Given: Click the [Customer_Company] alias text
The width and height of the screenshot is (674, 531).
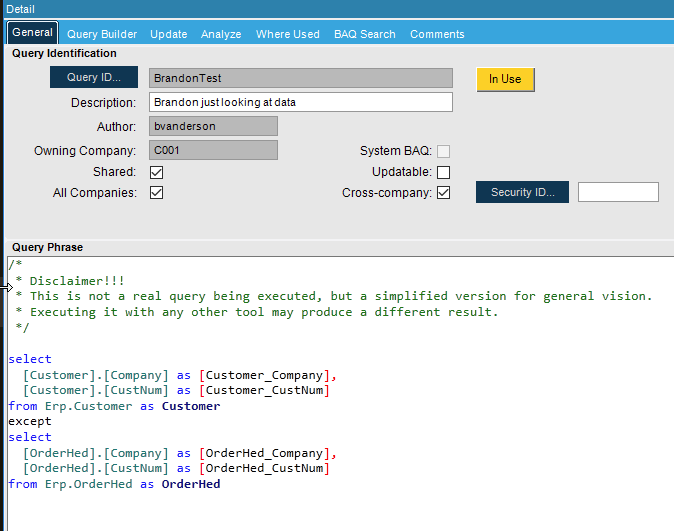Looking at the screenshot, I should click(x=264, y=375).
